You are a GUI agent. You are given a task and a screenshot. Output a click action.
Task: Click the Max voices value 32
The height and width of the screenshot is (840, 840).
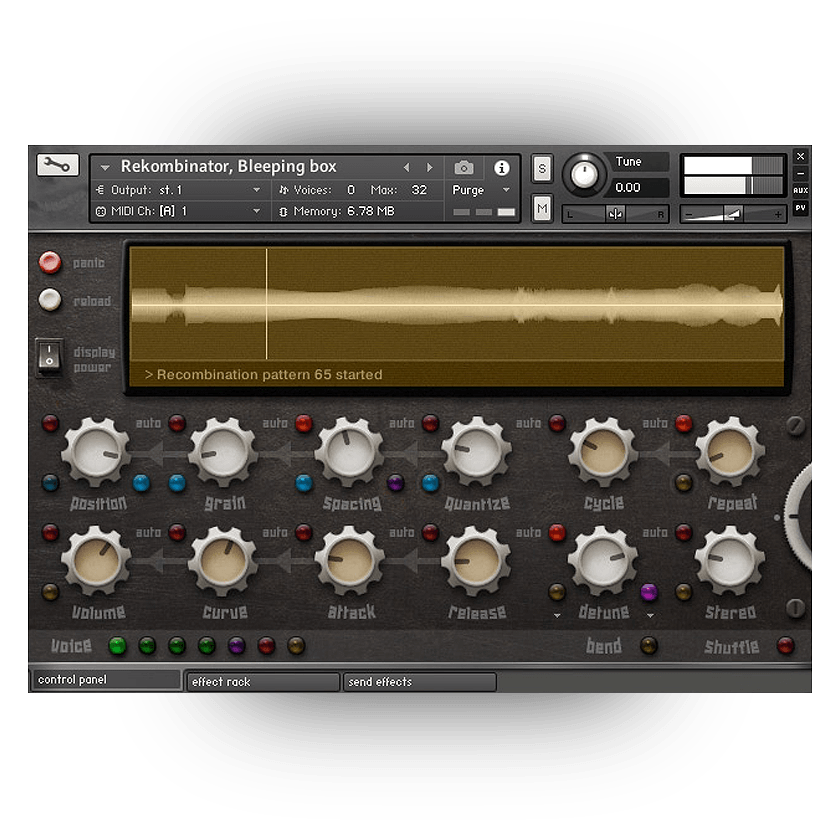[419, 190]
